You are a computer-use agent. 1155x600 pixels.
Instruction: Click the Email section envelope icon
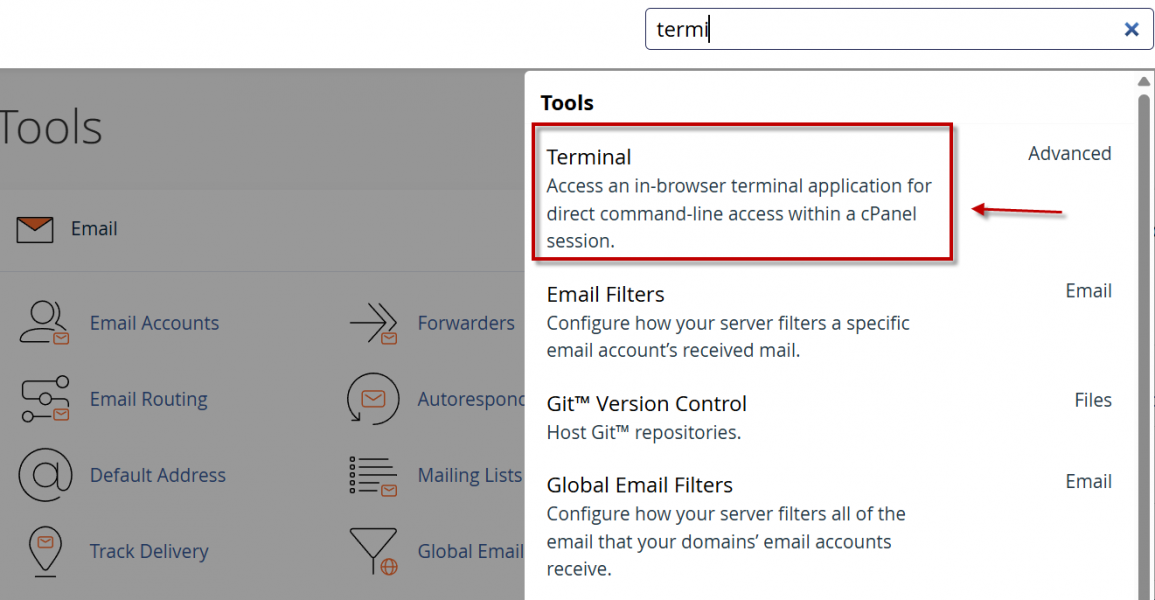click(35, 229)
